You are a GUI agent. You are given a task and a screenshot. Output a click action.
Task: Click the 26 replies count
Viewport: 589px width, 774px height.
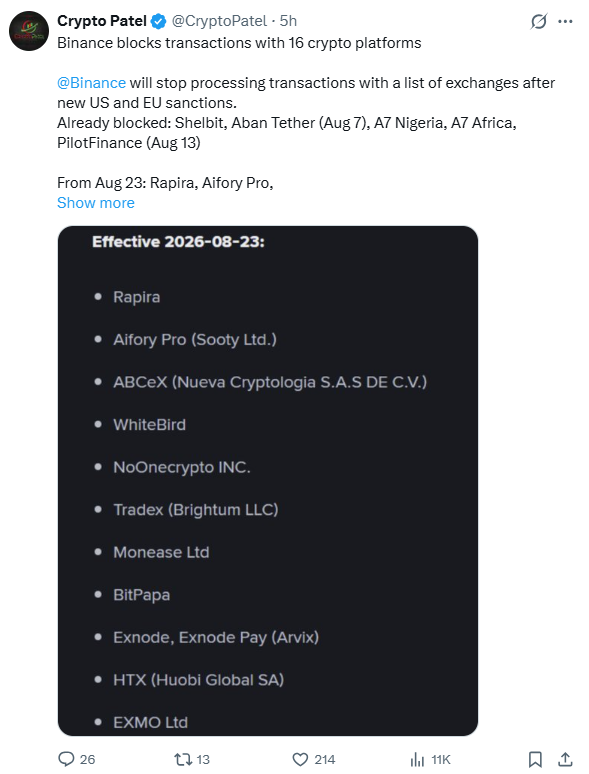click(x=87, y=759)
